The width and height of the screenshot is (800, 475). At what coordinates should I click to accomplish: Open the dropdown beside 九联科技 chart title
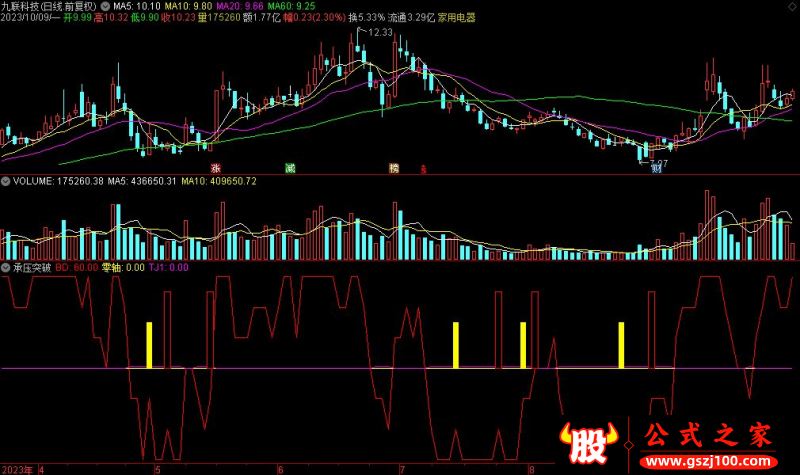[x=105, y=7]
